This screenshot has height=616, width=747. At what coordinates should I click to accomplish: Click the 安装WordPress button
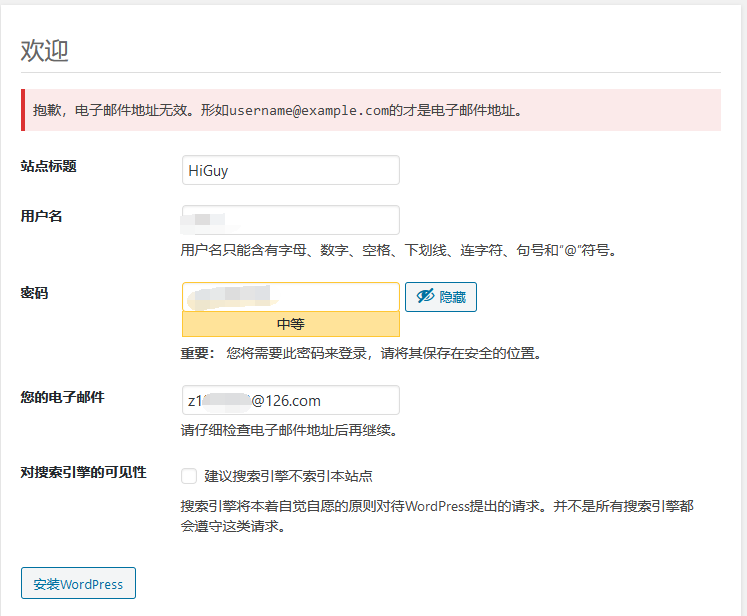pos(78,583)
